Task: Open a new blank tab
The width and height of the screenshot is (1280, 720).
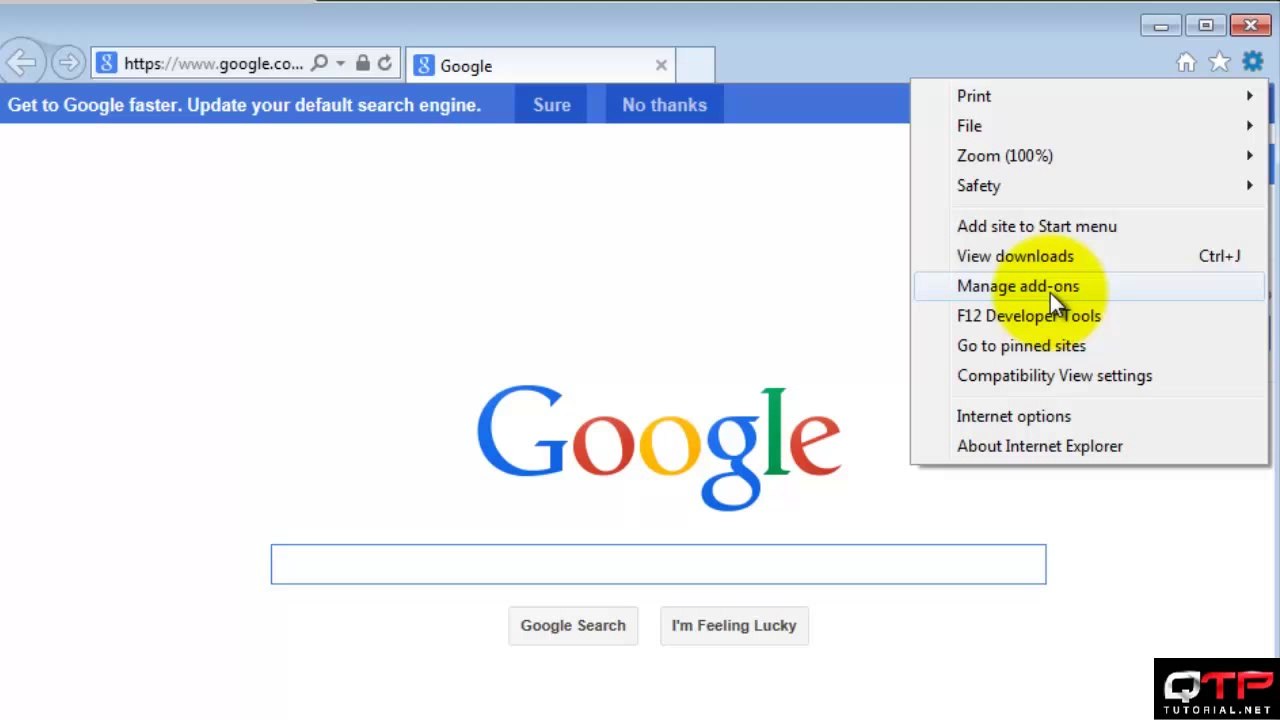Action: [x=695, y=65]
